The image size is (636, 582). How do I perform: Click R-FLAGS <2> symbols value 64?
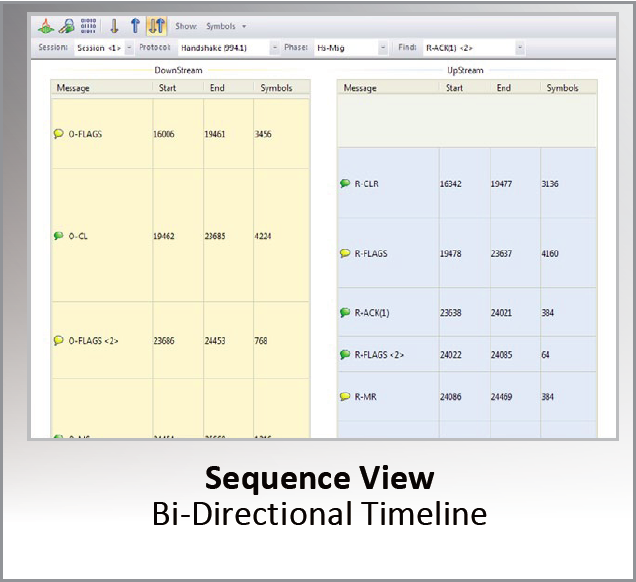coord(545,355)
